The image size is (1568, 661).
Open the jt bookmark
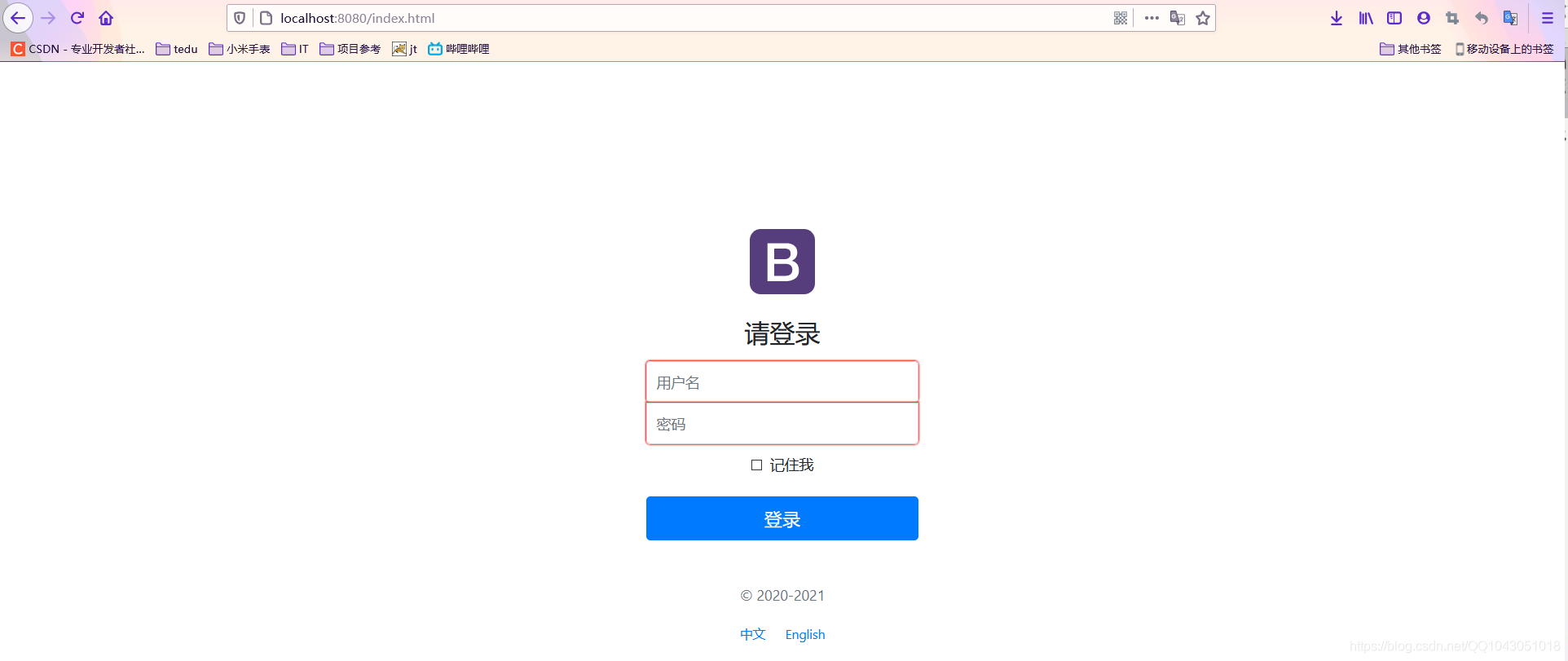tap(404, 49)
